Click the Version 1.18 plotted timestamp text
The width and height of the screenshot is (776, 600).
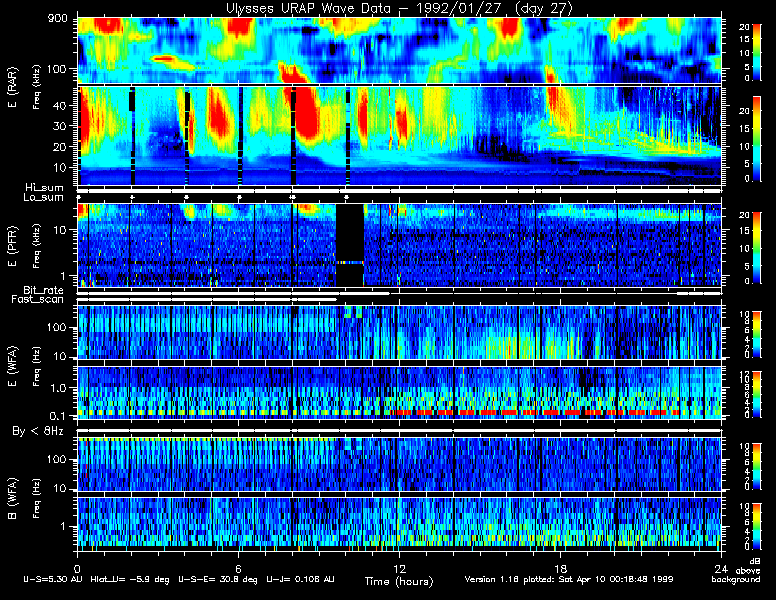point(569,579)
